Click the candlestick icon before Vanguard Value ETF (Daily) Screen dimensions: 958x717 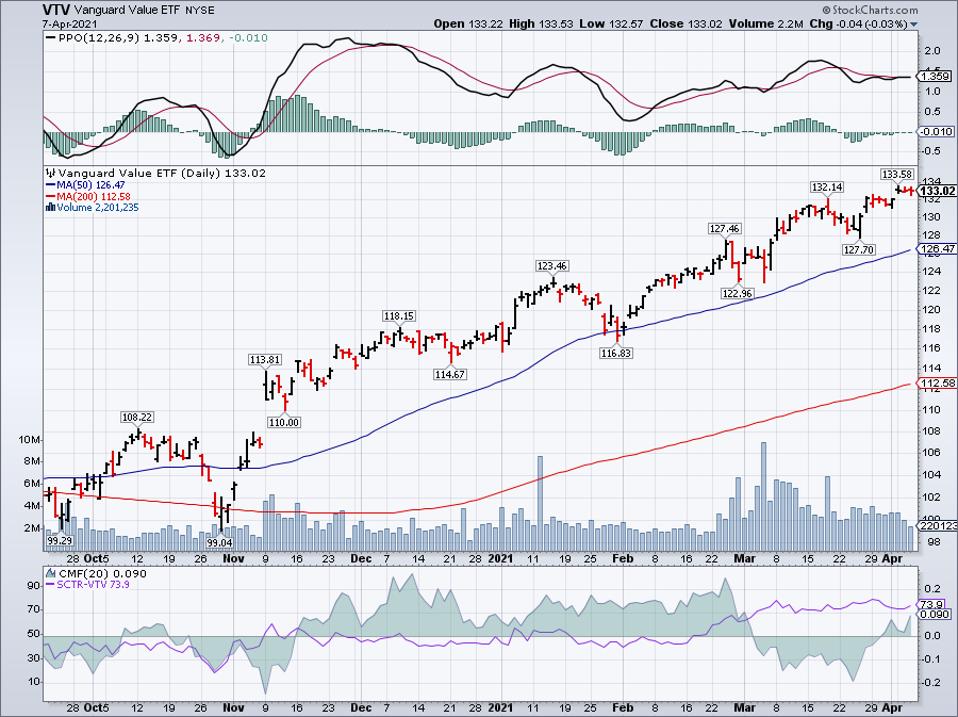[51, 173]
